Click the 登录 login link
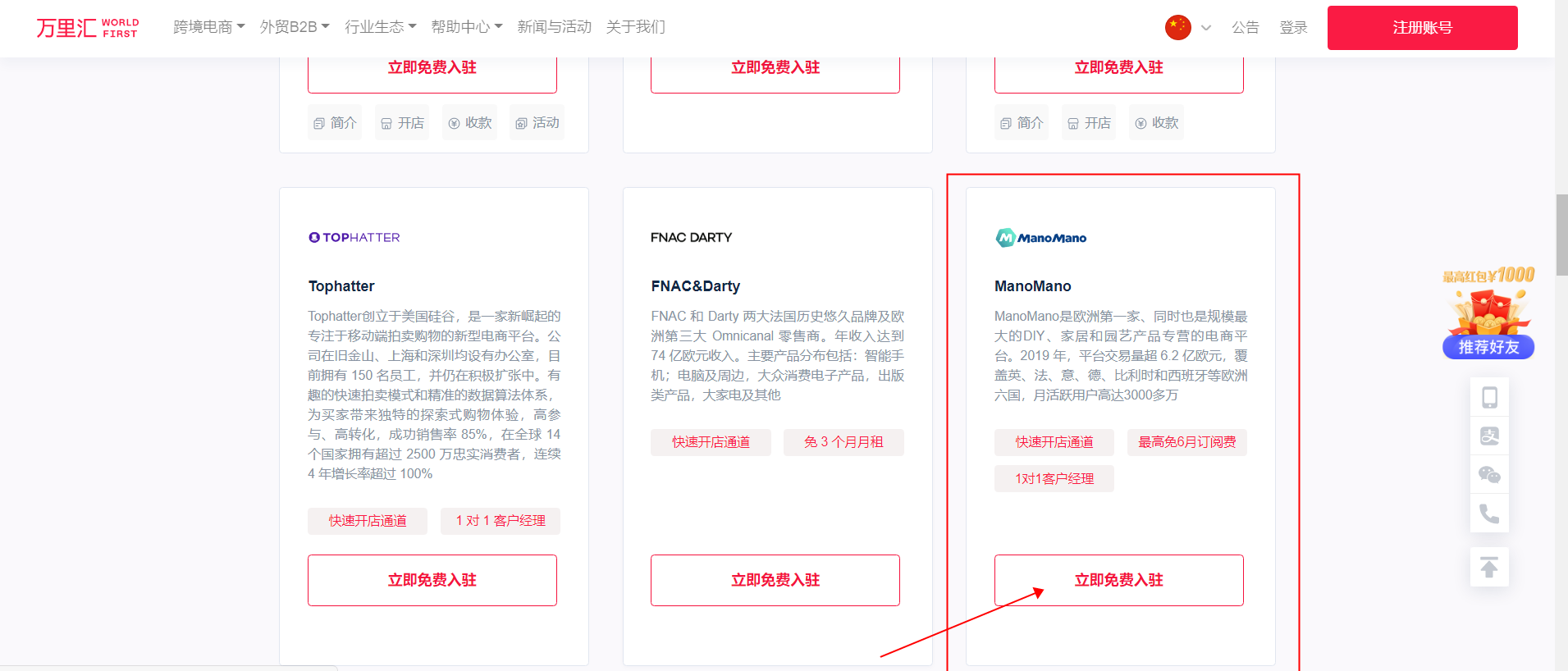The image size is (1568, 671). pos(1293,27)
